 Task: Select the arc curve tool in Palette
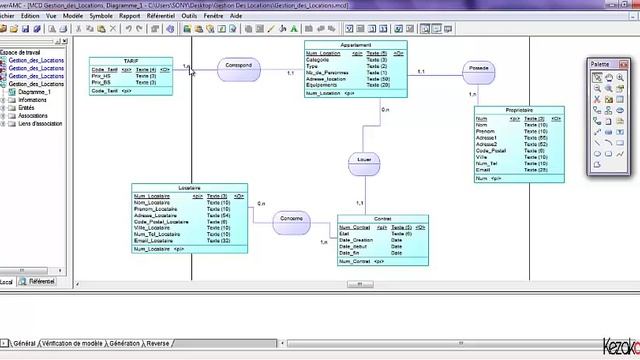tap(609, 143)
